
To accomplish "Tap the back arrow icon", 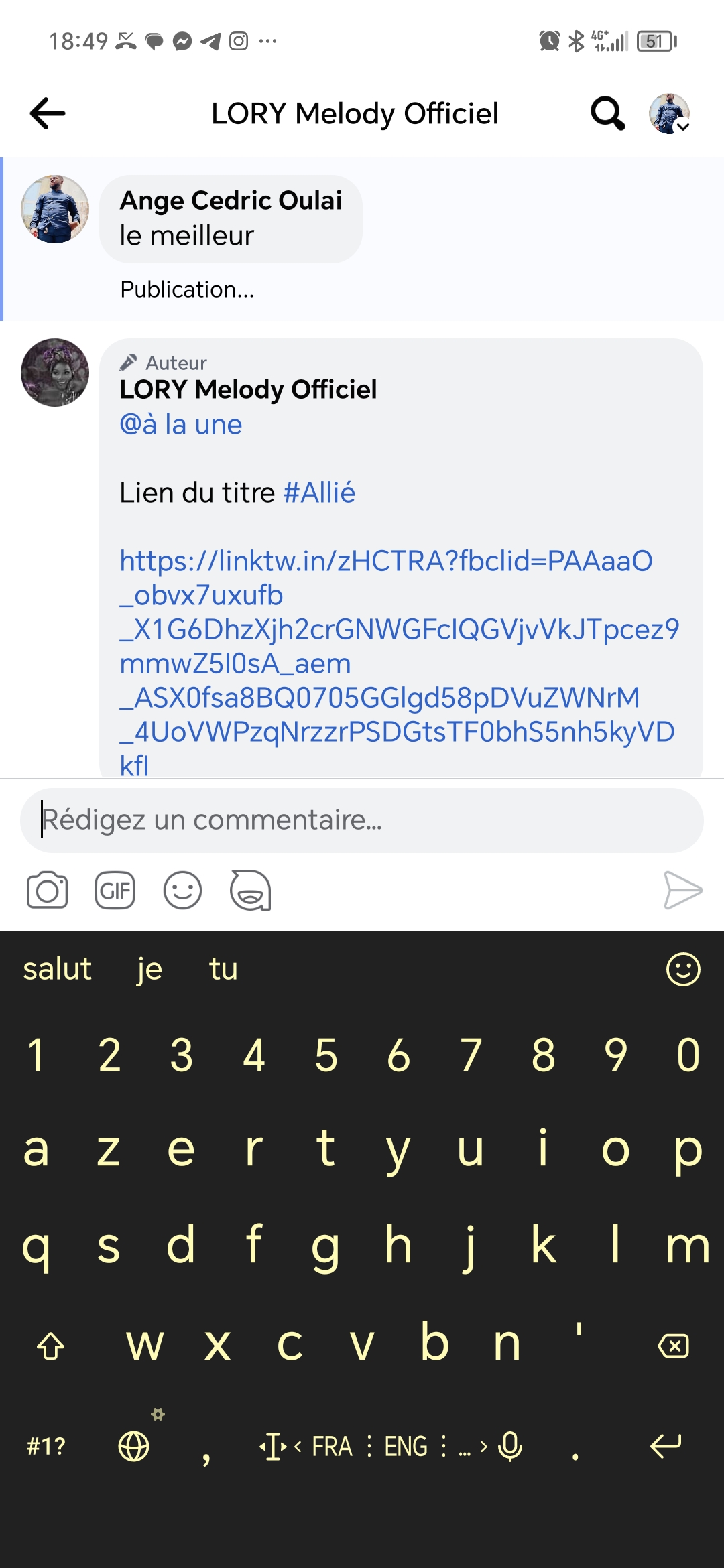I will 48,113.
